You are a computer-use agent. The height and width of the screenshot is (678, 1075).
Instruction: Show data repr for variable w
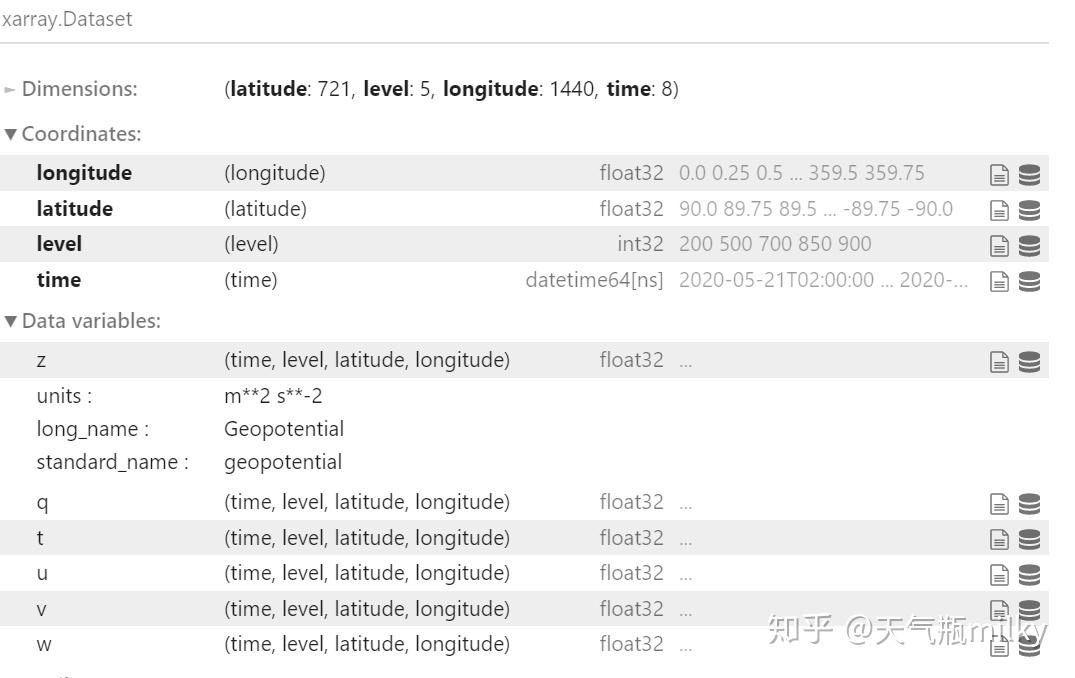point(1027,644)
